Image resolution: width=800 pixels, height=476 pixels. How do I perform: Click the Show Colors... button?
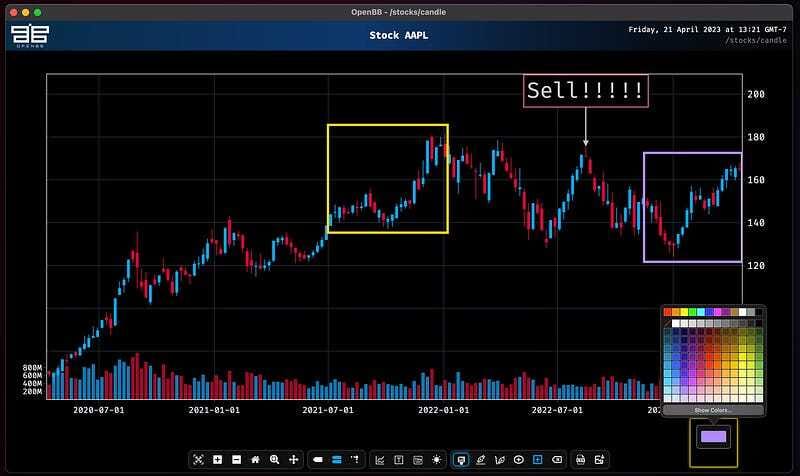[713, 410]
